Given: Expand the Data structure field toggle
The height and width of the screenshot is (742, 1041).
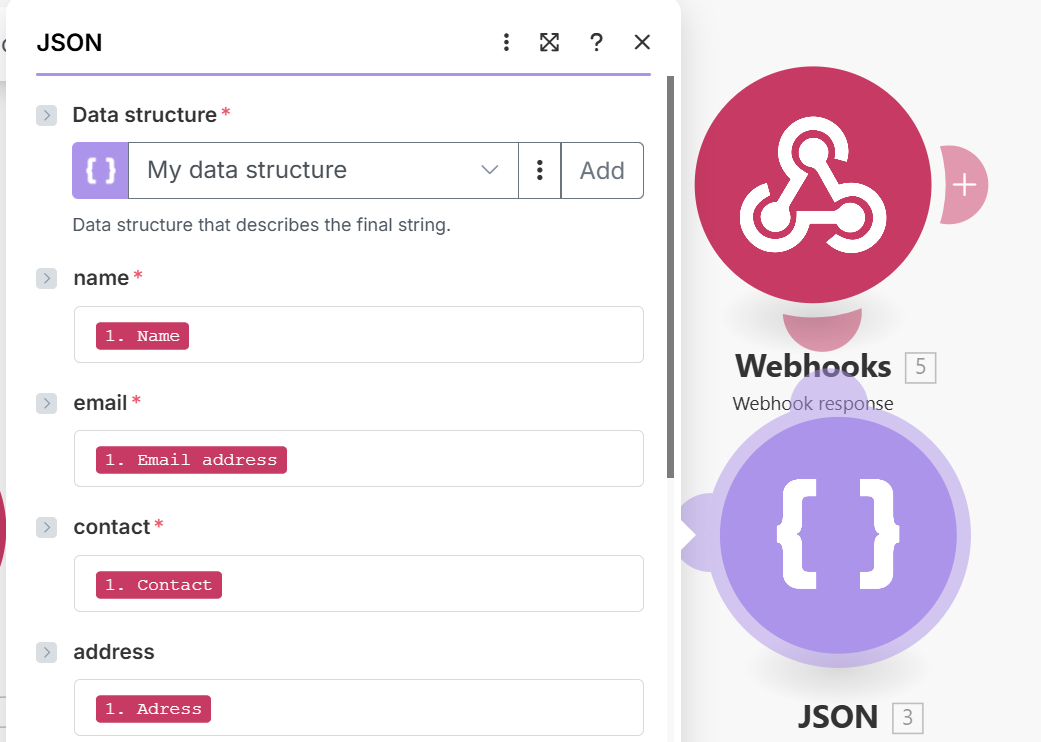Looking at the screenshot, I should pyautogui.click(x=46, y=115).
